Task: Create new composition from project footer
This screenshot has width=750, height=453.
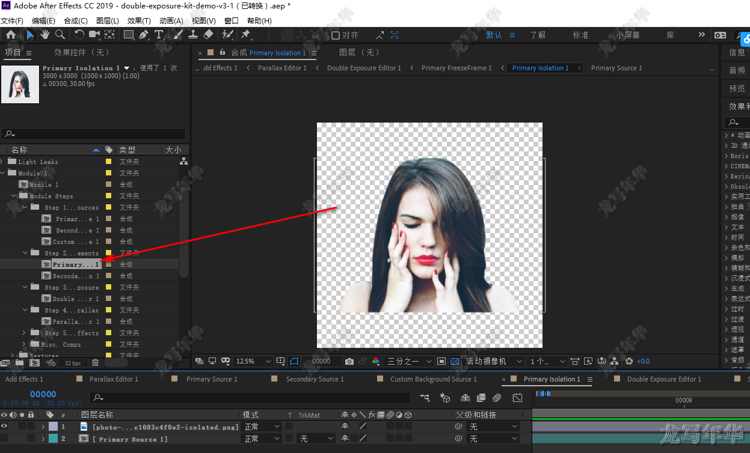Action: [x=34, y=363]
